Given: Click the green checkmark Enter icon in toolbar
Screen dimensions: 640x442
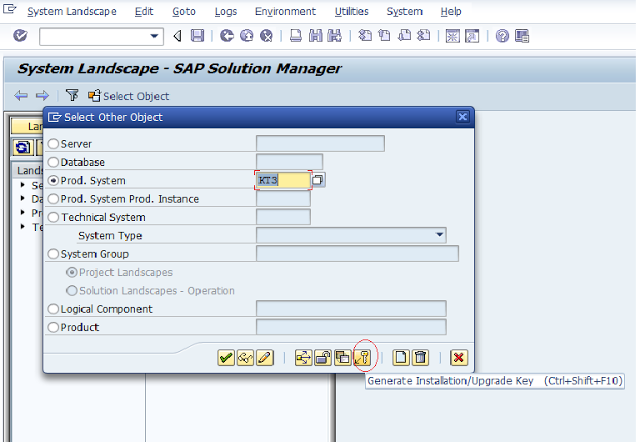Looking at the screenshot, I should tap(20, 36).
